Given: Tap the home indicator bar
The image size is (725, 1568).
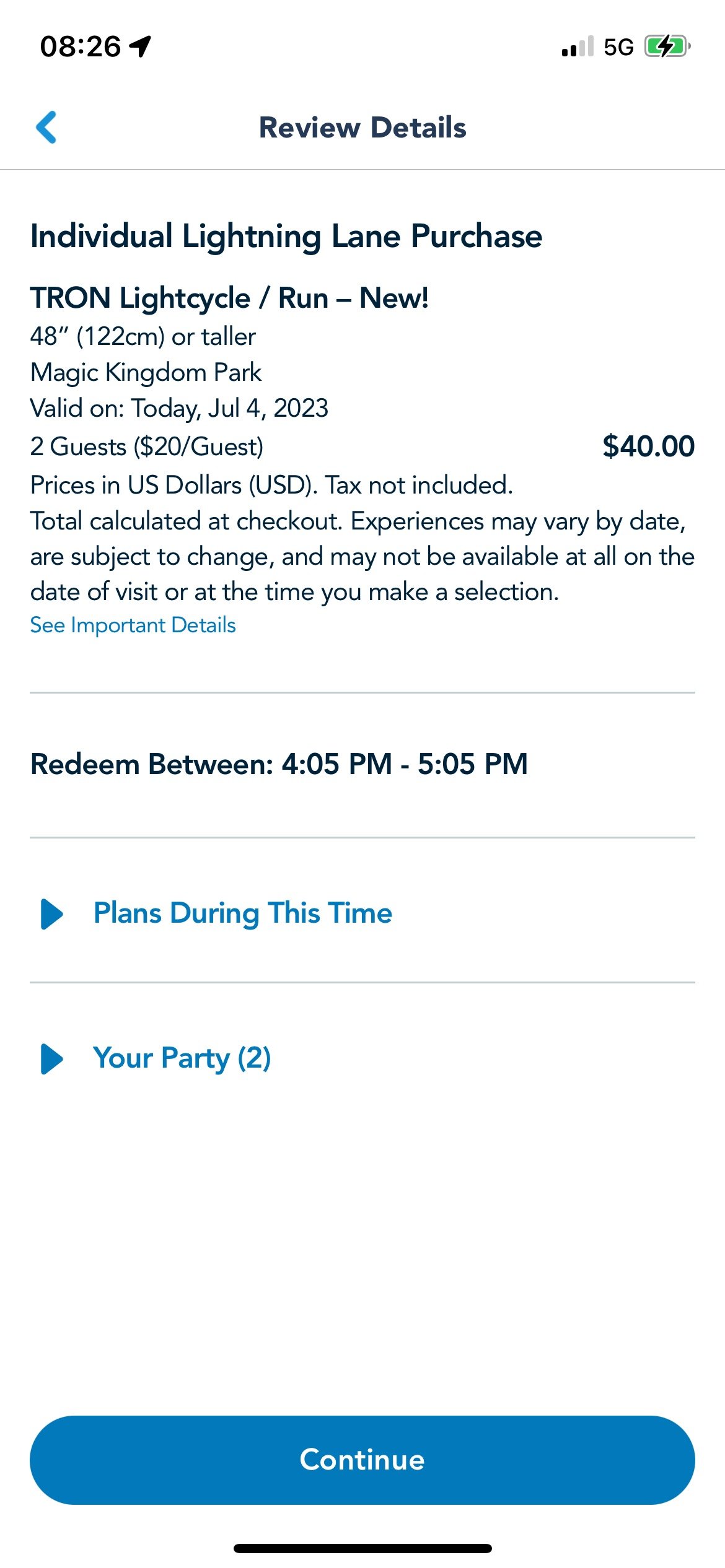Looking at the screenshot, I should pos(362,1548).
